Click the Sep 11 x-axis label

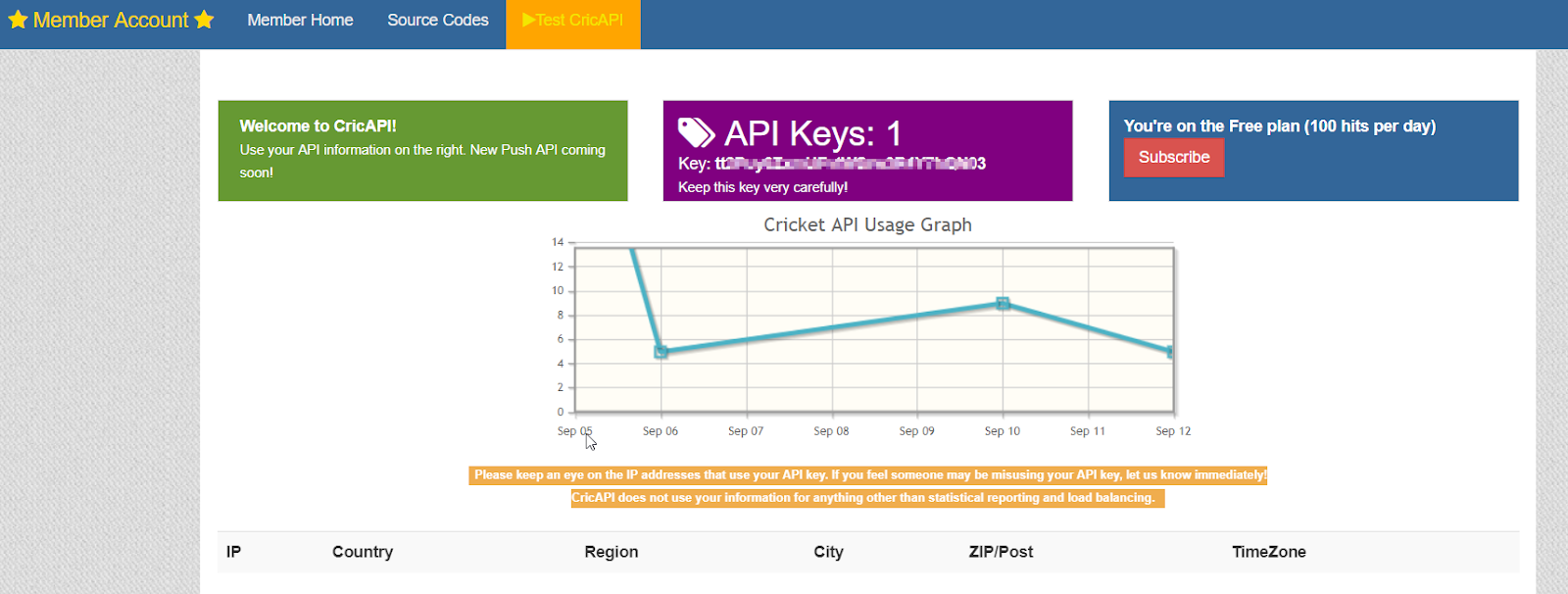click(1088, 431)
